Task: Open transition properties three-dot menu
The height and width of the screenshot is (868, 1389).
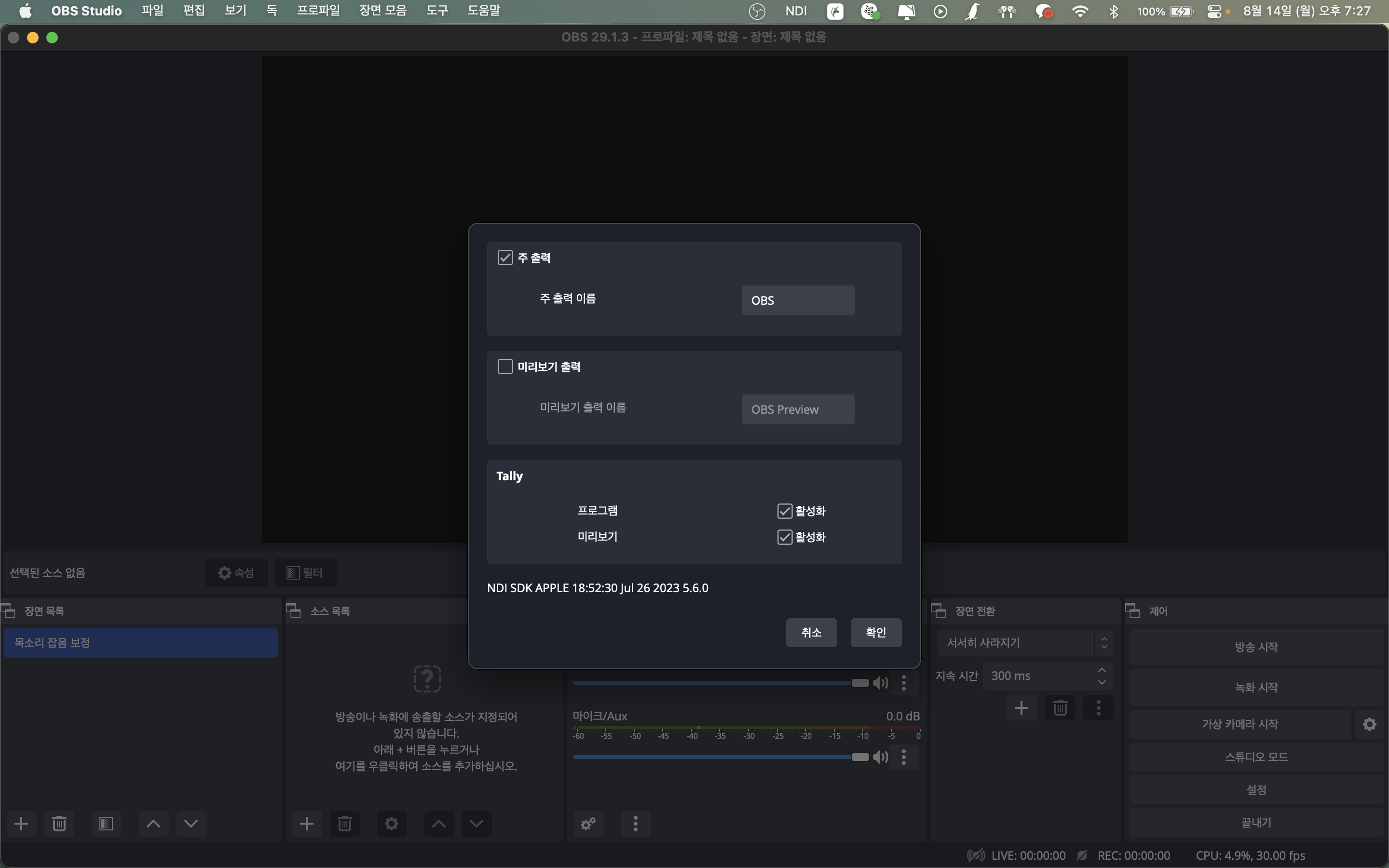Action: (x=1099, y=708)
